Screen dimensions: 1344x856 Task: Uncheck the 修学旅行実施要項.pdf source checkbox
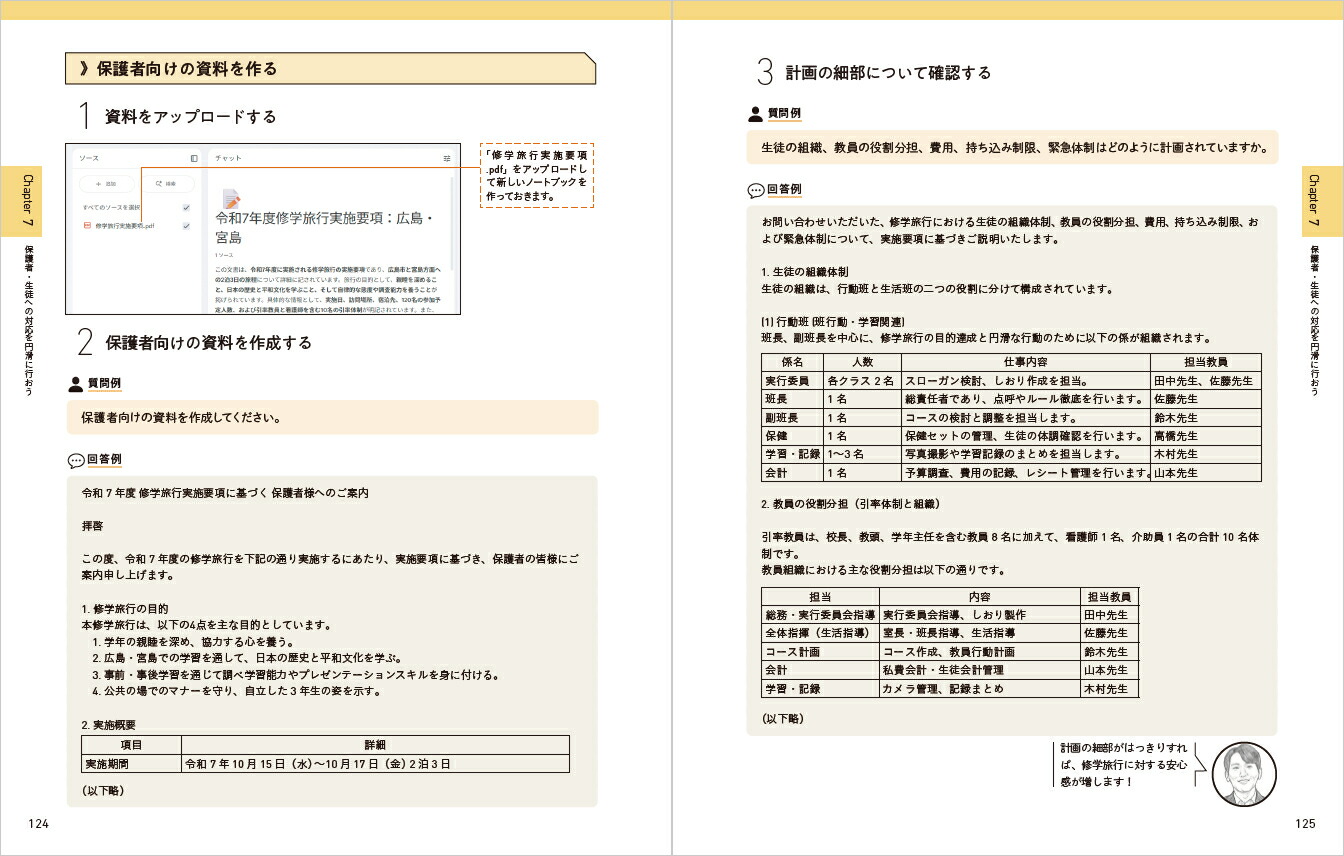pos(186,227)
